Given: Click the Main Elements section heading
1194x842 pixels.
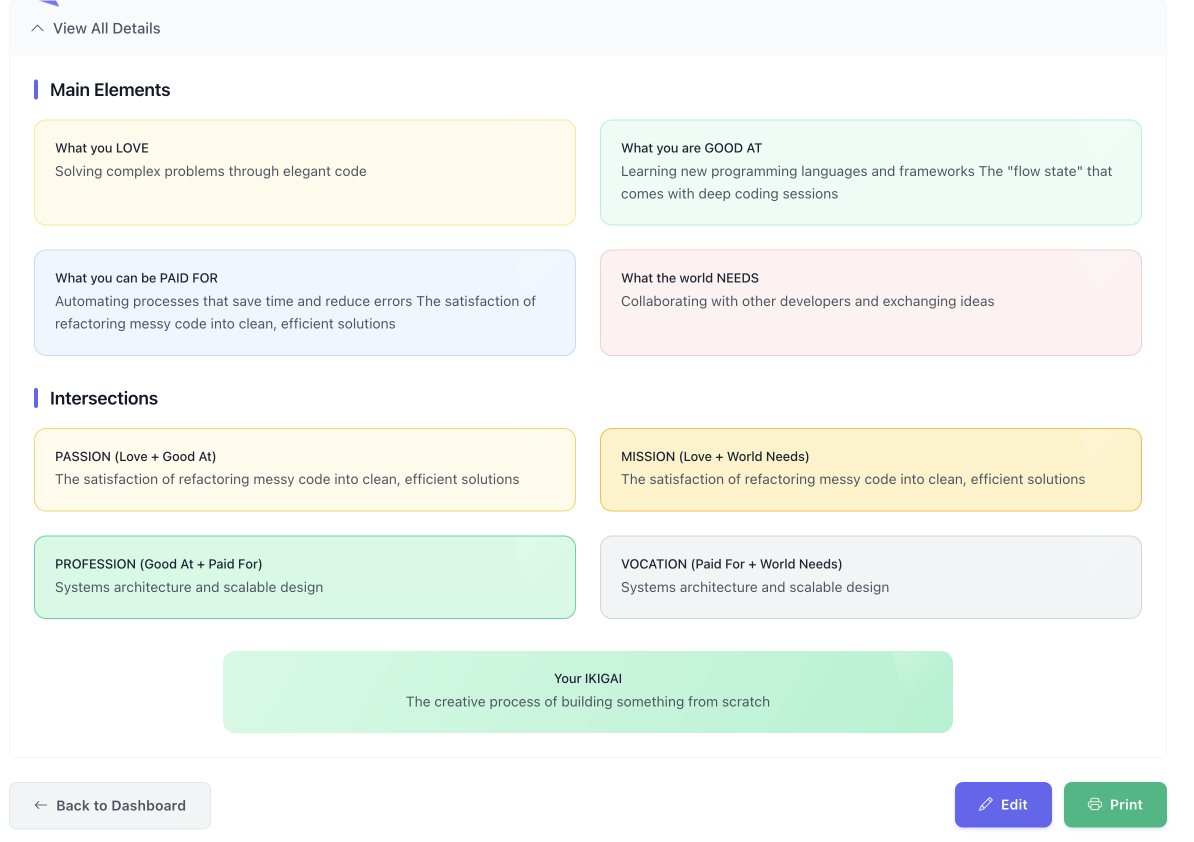Looking at the screenshot, I should tap(110, 90).
